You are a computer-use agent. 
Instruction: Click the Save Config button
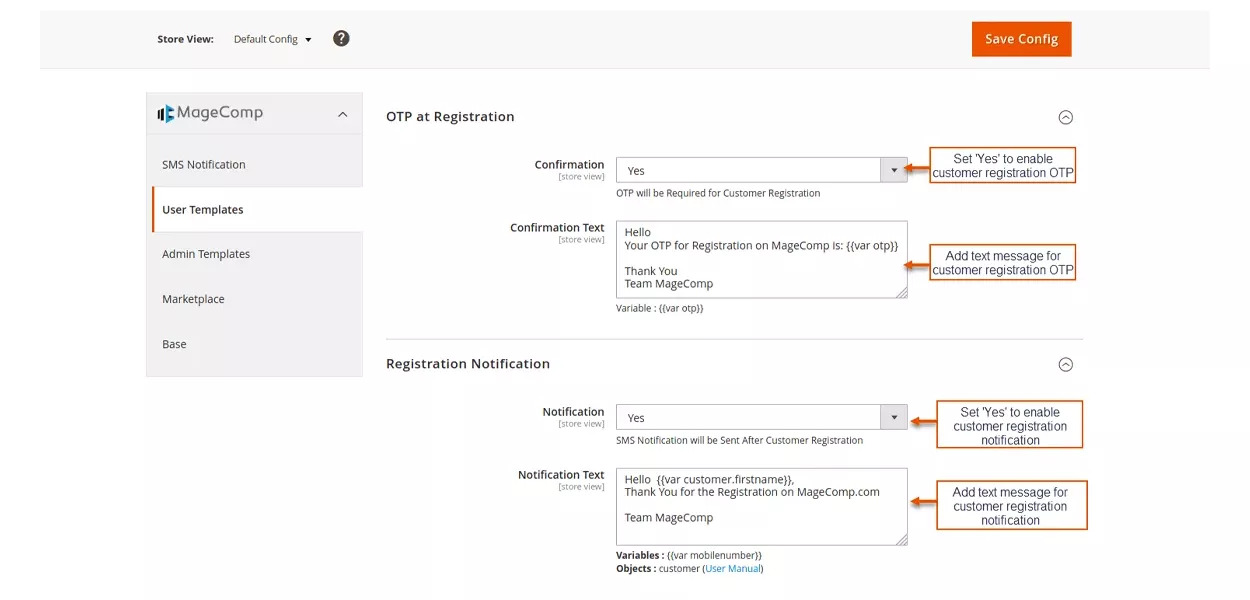pos(1021,38)
